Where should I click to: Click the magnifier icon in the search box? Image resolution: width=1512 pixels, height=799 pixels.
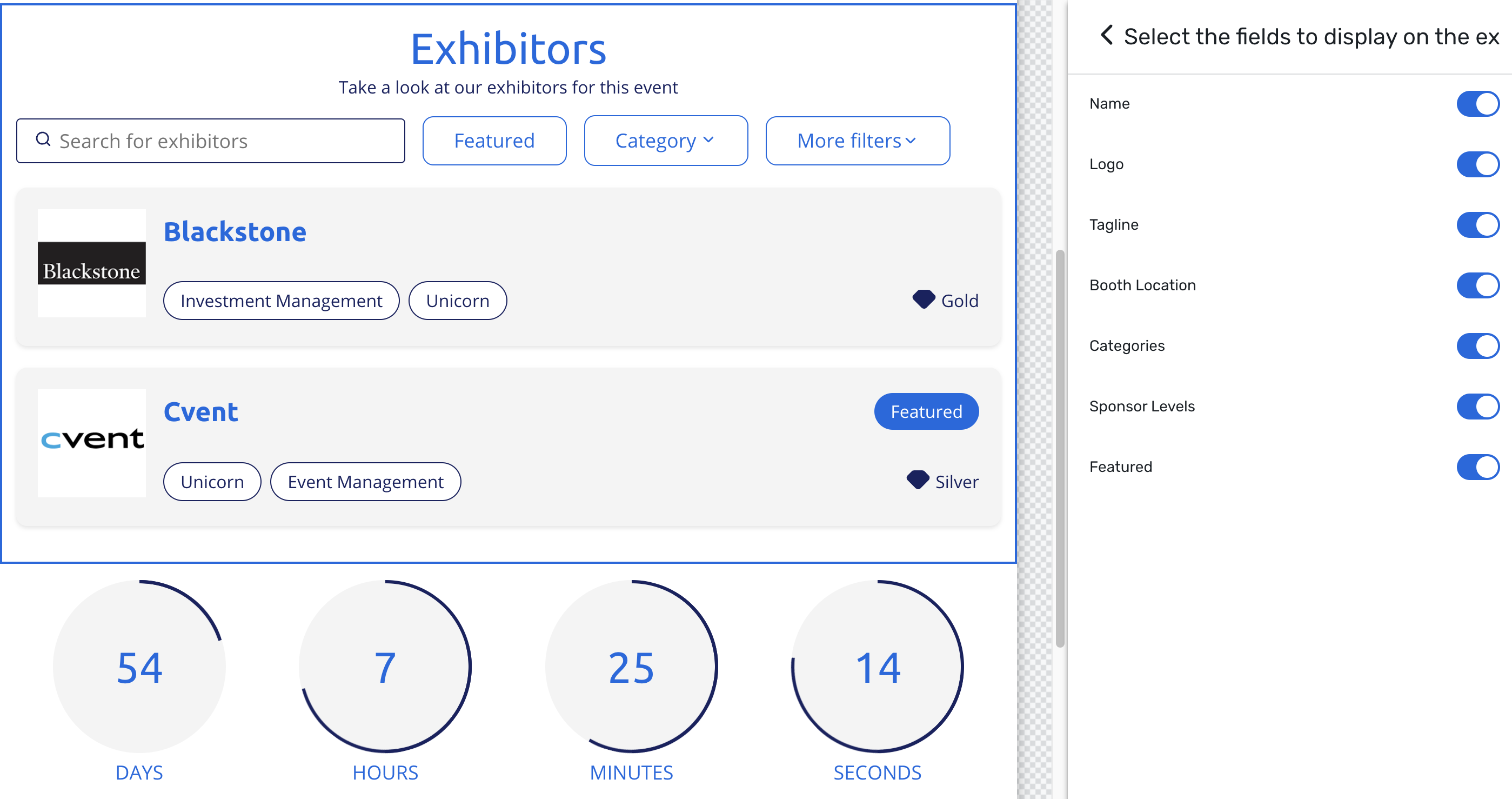click(x=43, y=139)
